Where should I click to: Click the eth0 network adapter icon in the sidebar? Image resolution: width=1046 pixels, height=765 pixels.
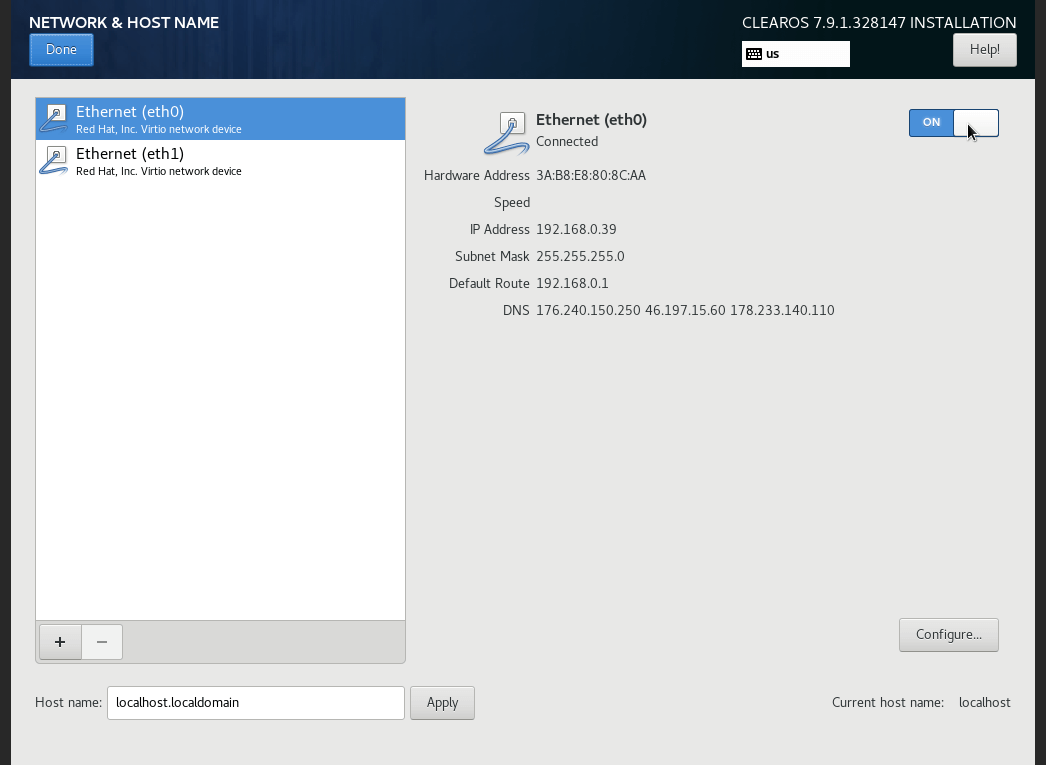[54, 117]
